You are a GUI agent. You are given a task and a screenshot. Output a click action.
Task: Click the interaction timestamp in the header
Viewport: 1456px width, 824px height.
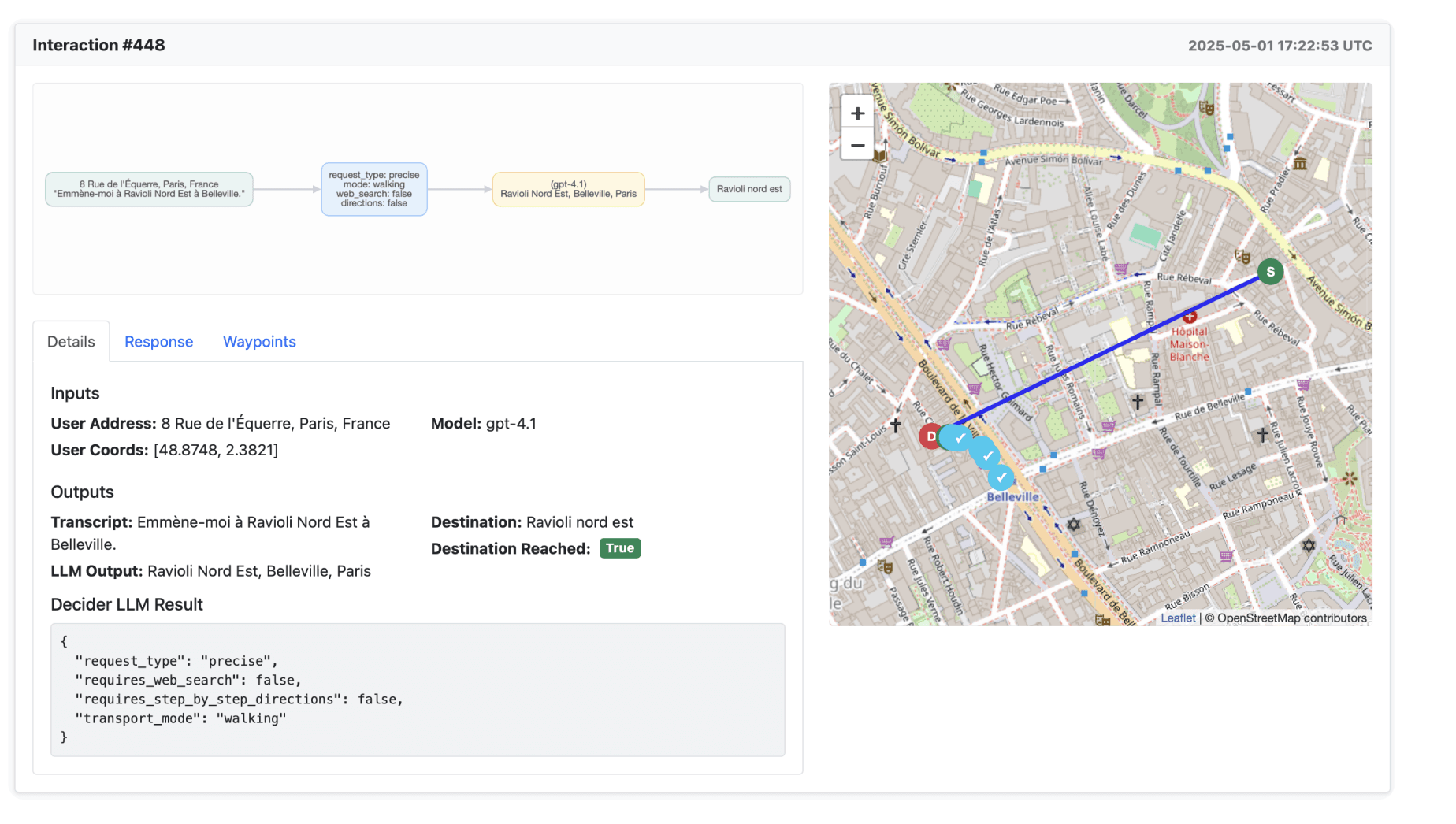(x=1280, y=45)
